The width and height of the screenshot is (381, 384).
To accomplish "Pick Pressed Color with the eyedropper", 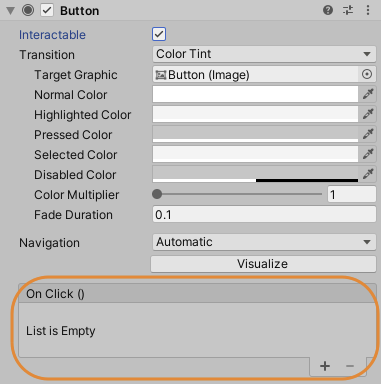I will click(368, 134).
